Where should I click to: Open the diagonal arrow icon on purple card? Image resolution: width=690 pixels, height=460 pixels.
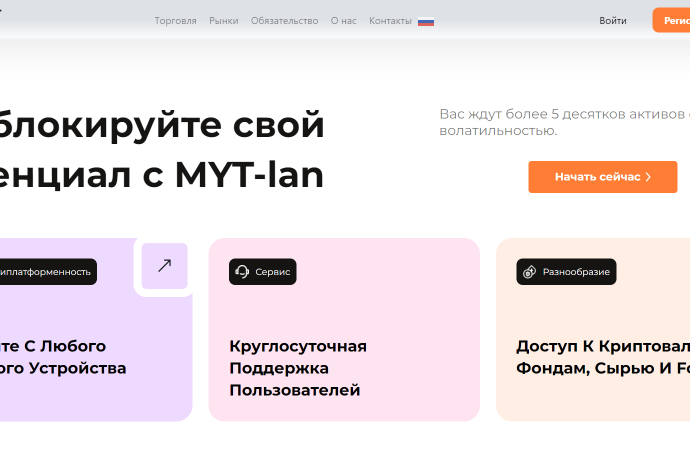pos(165,266)
